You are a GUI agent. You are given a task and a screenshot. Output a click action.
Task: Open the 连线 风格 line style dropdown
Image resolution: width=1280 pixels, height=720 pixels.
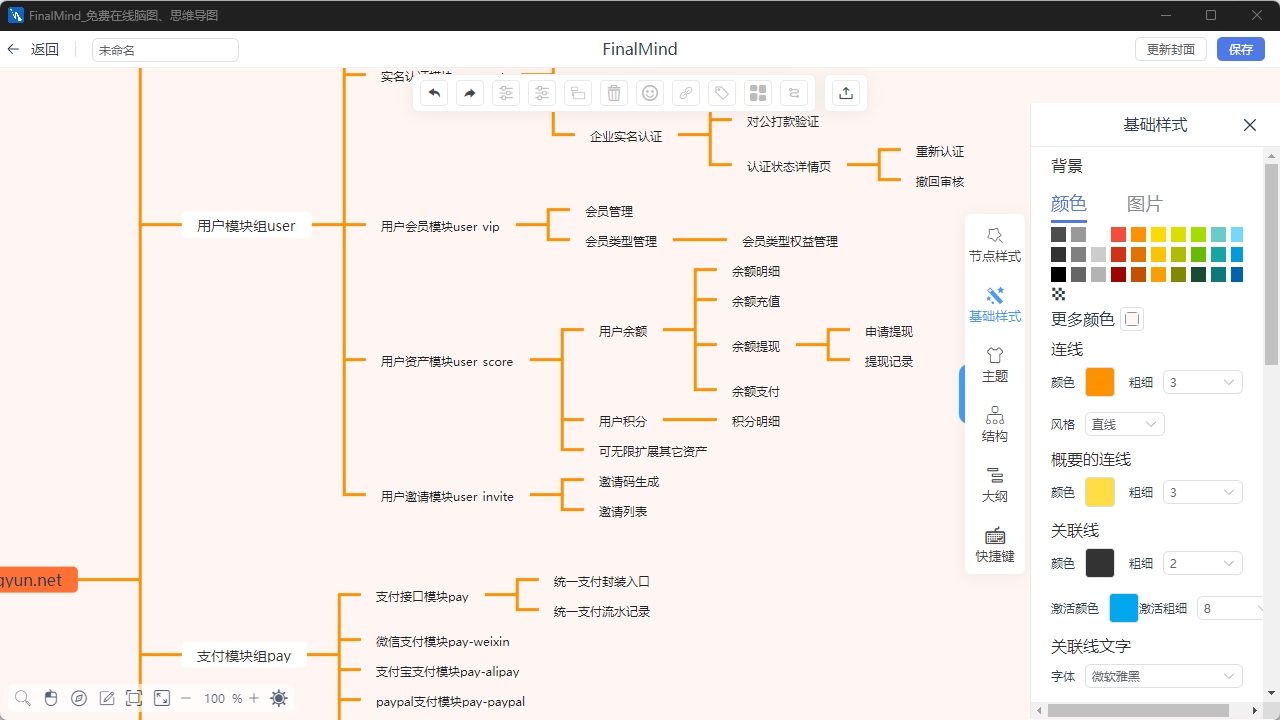coord(1124,424)
